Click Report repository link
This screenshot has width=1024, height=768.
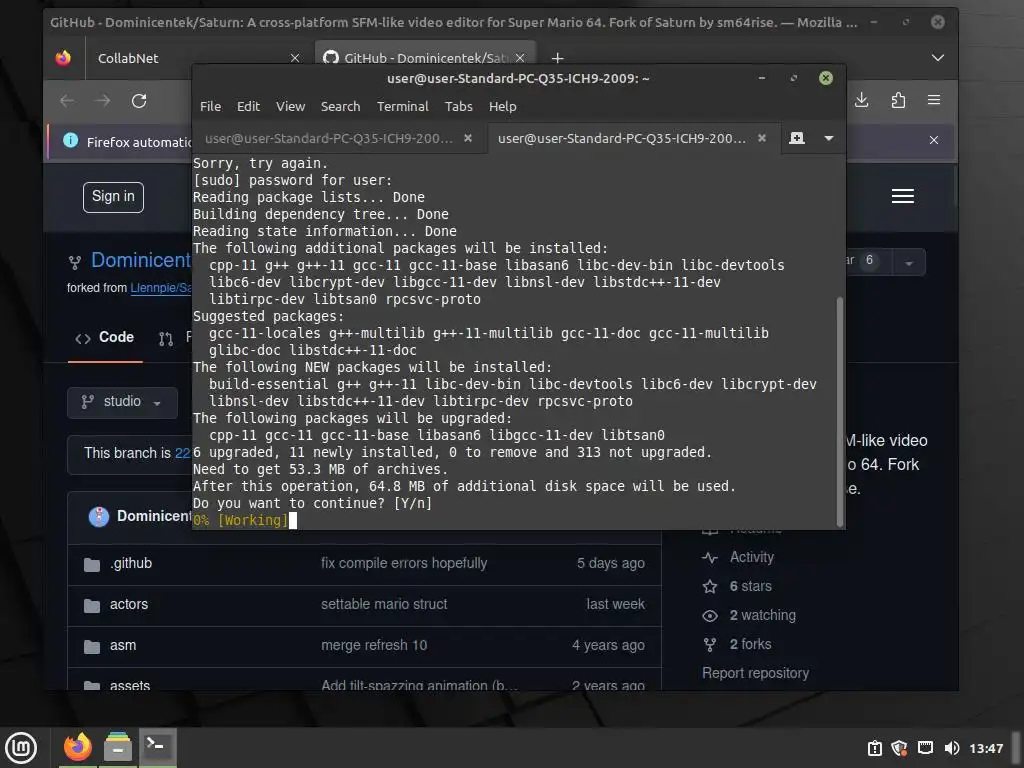(755, 673)
